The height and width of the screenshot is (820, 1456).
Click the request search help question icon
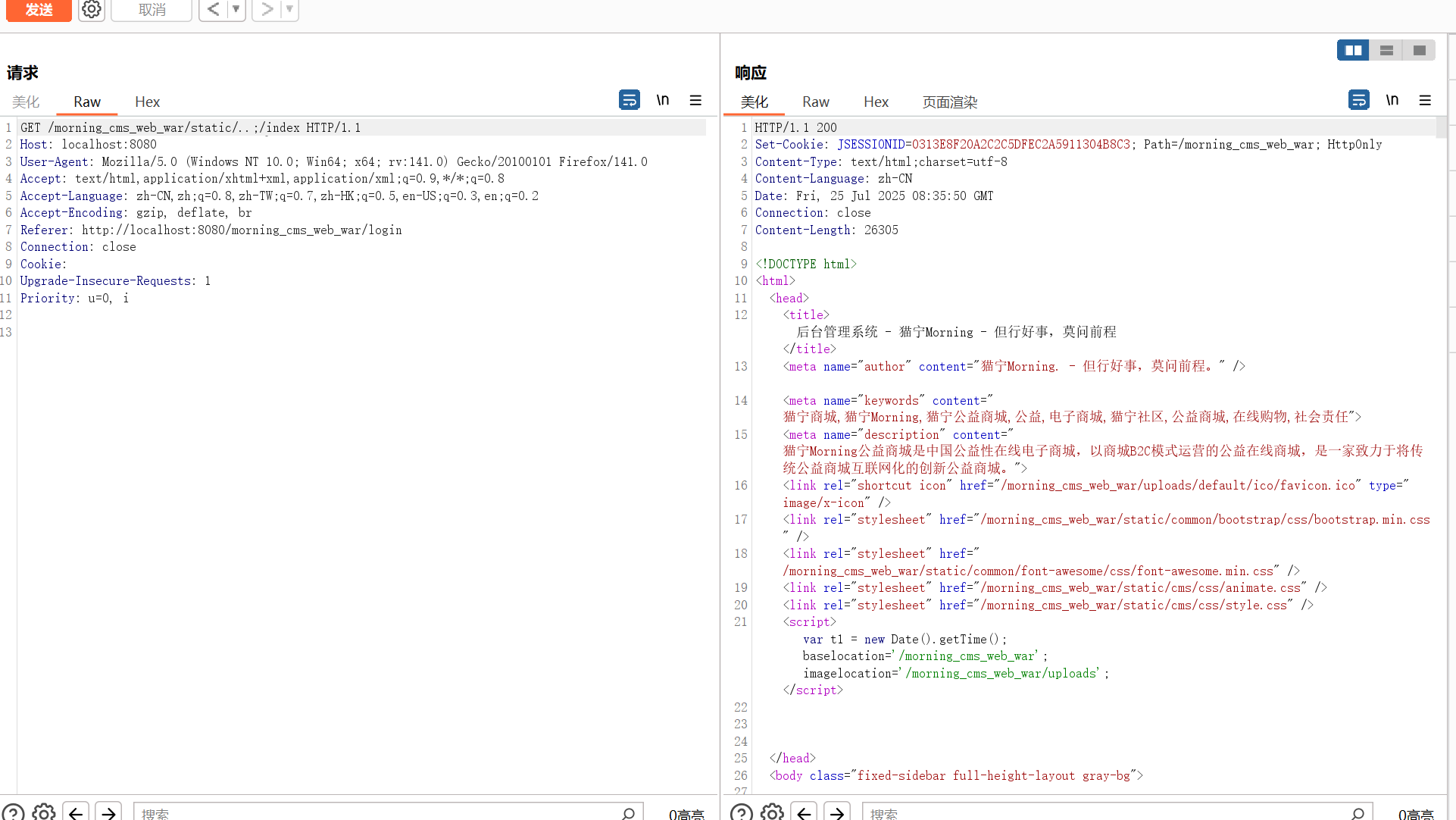tap(13, 812)
